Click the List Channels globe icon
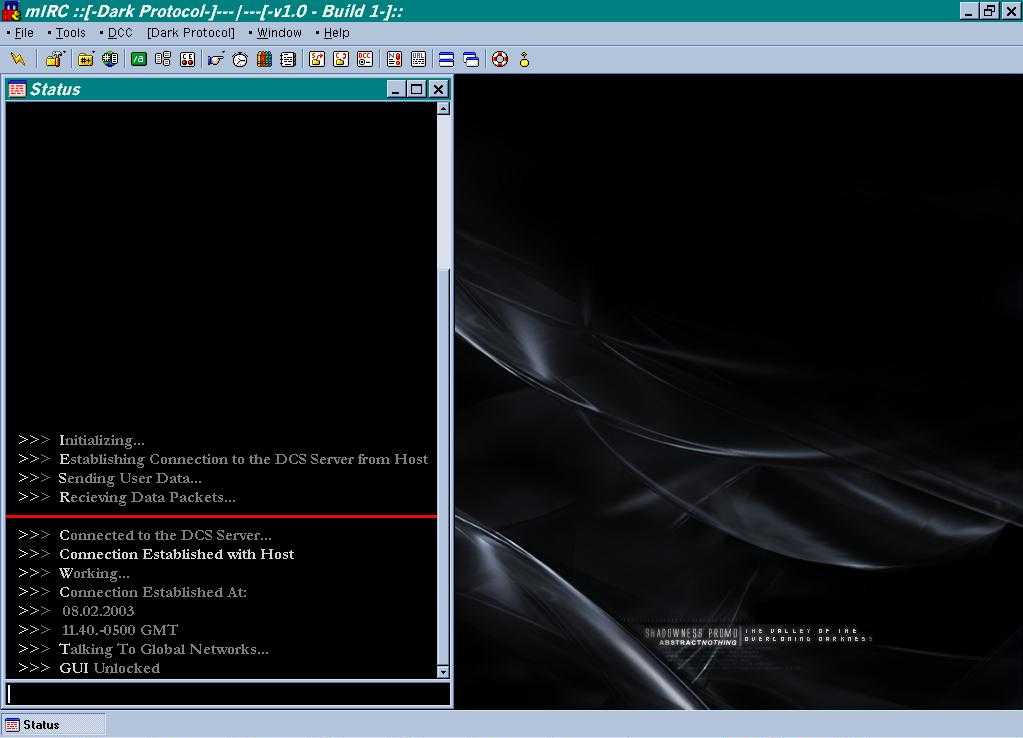The width and height of the screenshot is (1023, 738). point(108,59)
